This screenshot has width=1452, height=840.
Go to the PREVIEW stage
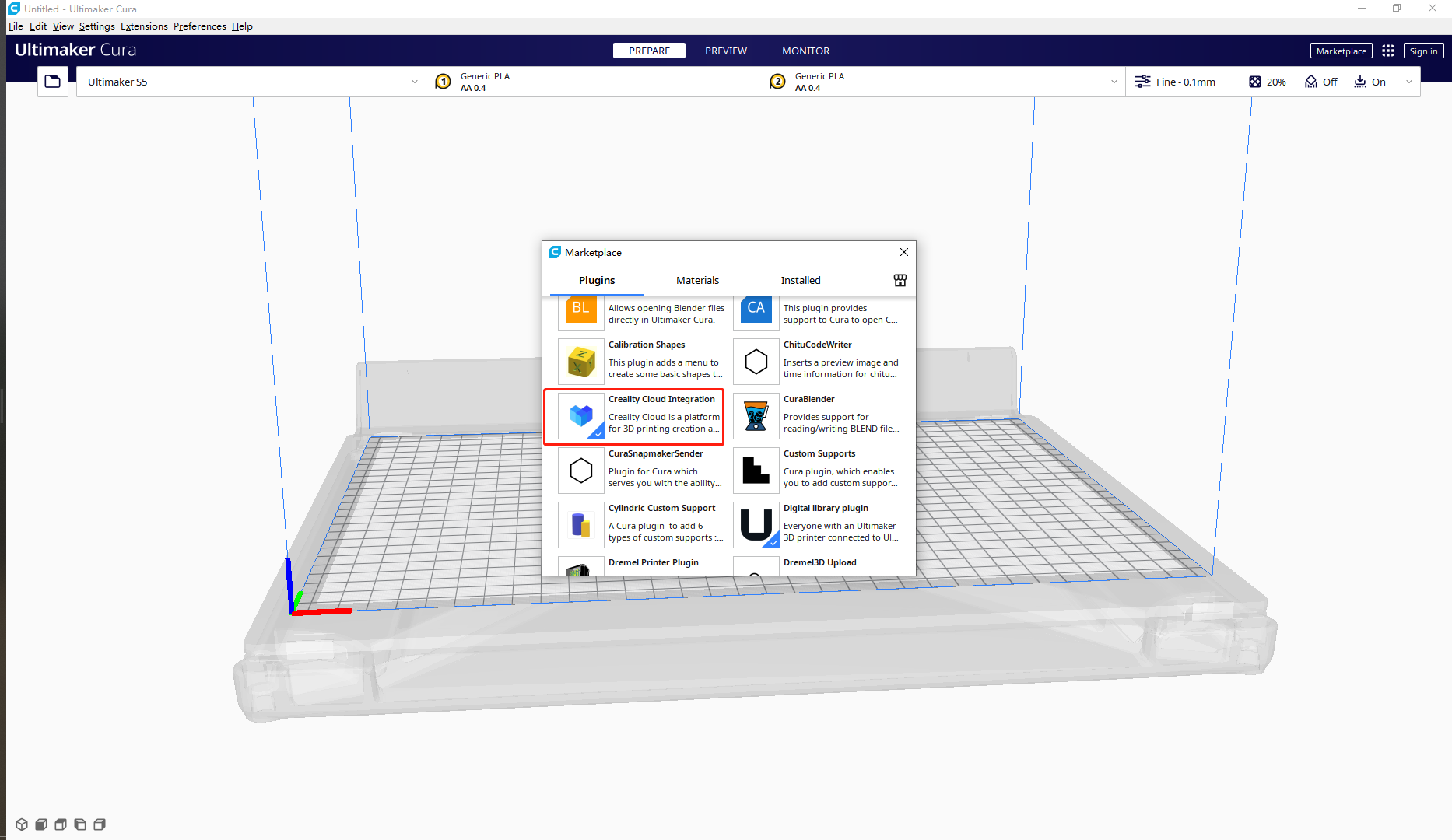coord(725,51)
